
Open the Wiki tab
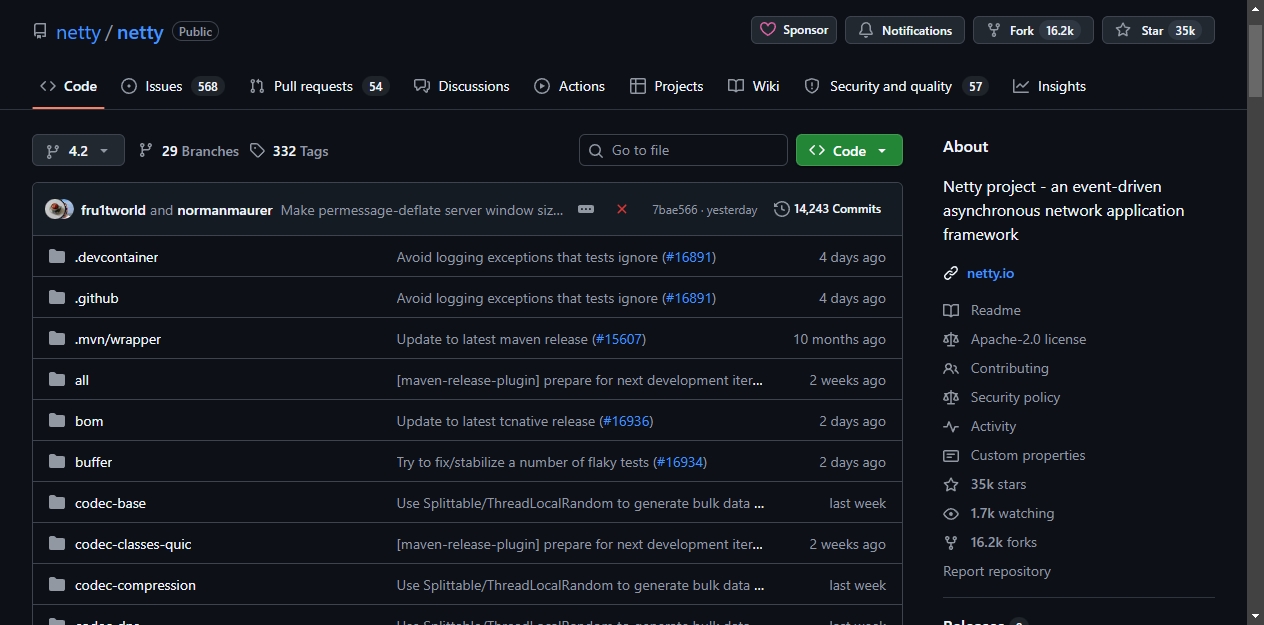[754, 86]
